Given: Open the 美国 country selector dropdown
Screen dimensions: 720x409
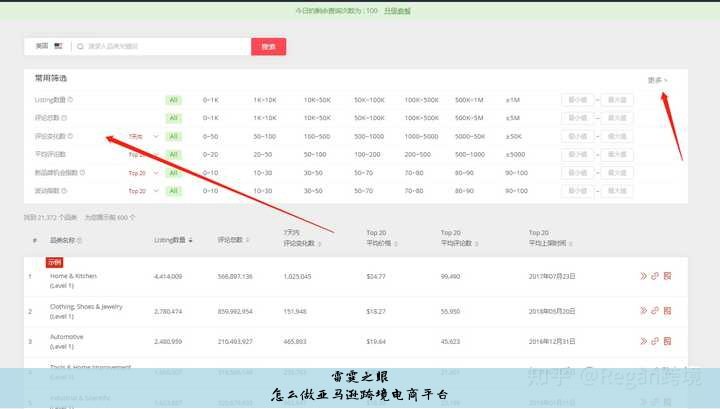Looking at the screenshot, I should 47,46.
